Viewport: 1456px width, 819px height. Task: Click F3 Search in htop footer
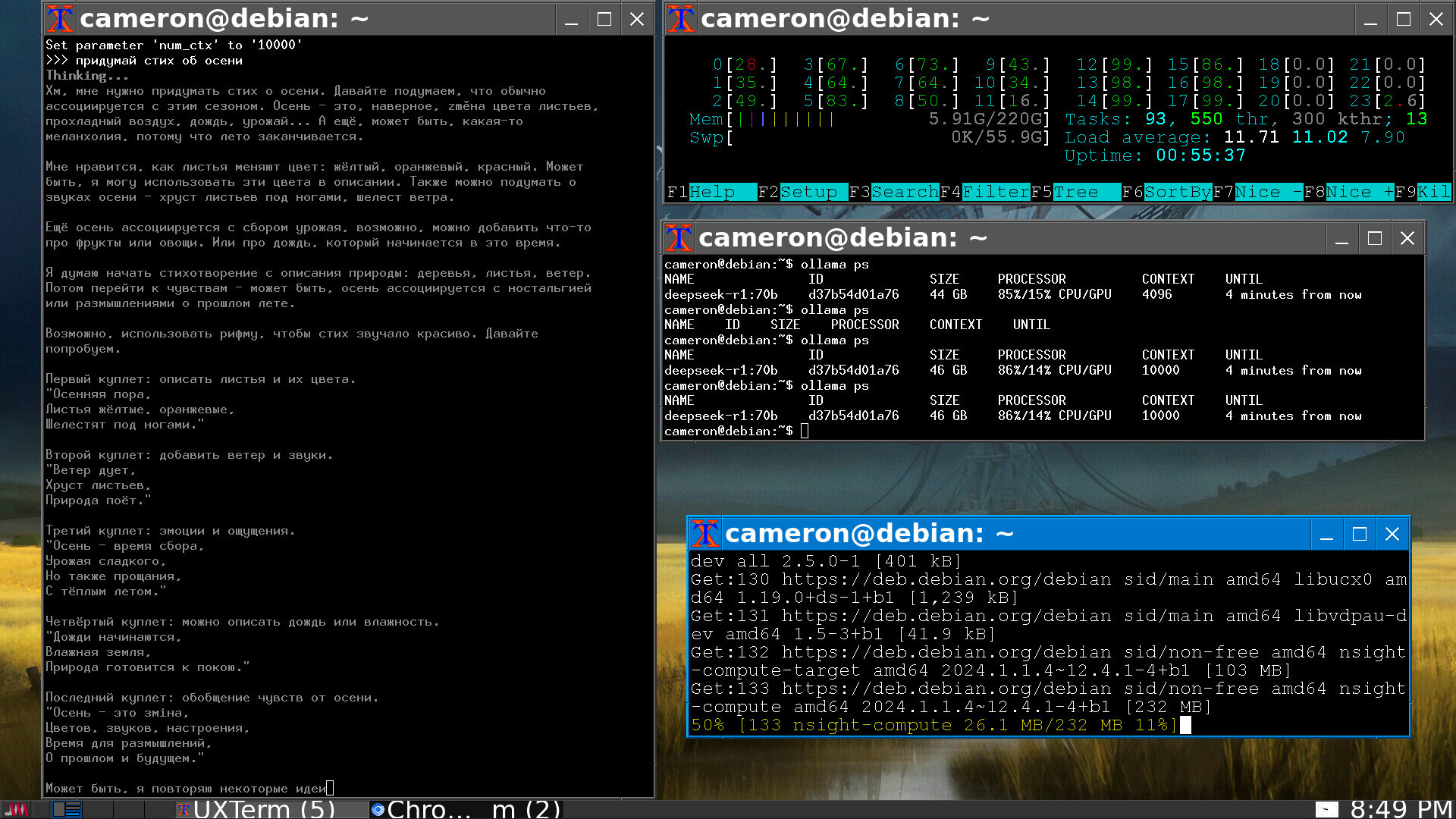click(x=905, y=193)
